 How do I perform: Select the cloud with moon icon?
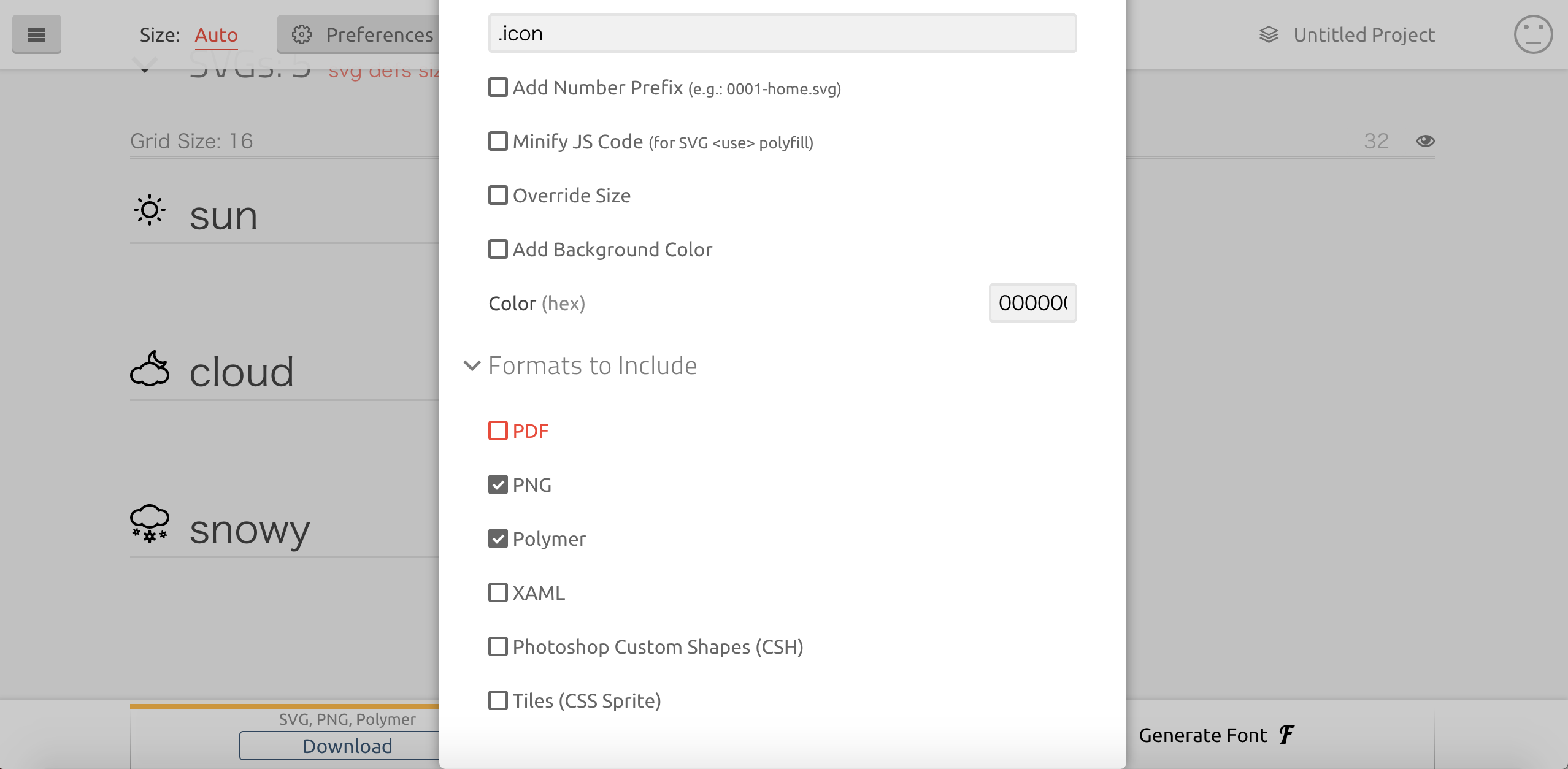coord(149,369)
